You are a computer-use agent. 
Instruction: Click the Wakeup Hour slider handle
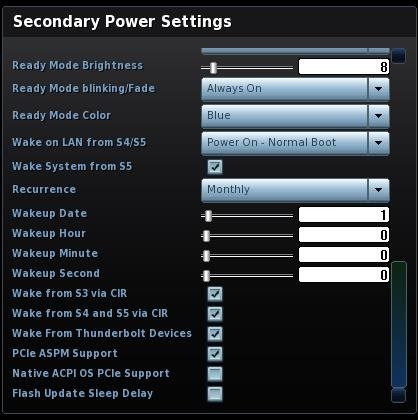click(206, 236)
